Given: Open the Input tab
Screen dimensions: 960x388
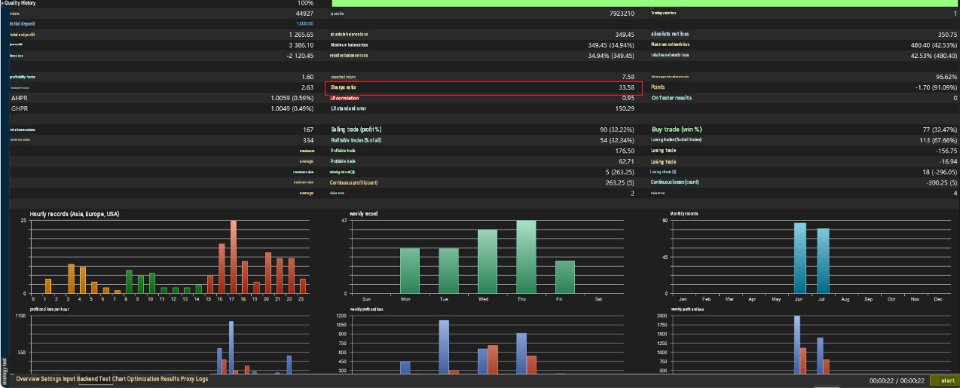Looking at the screenshot, I should (69, 379).
